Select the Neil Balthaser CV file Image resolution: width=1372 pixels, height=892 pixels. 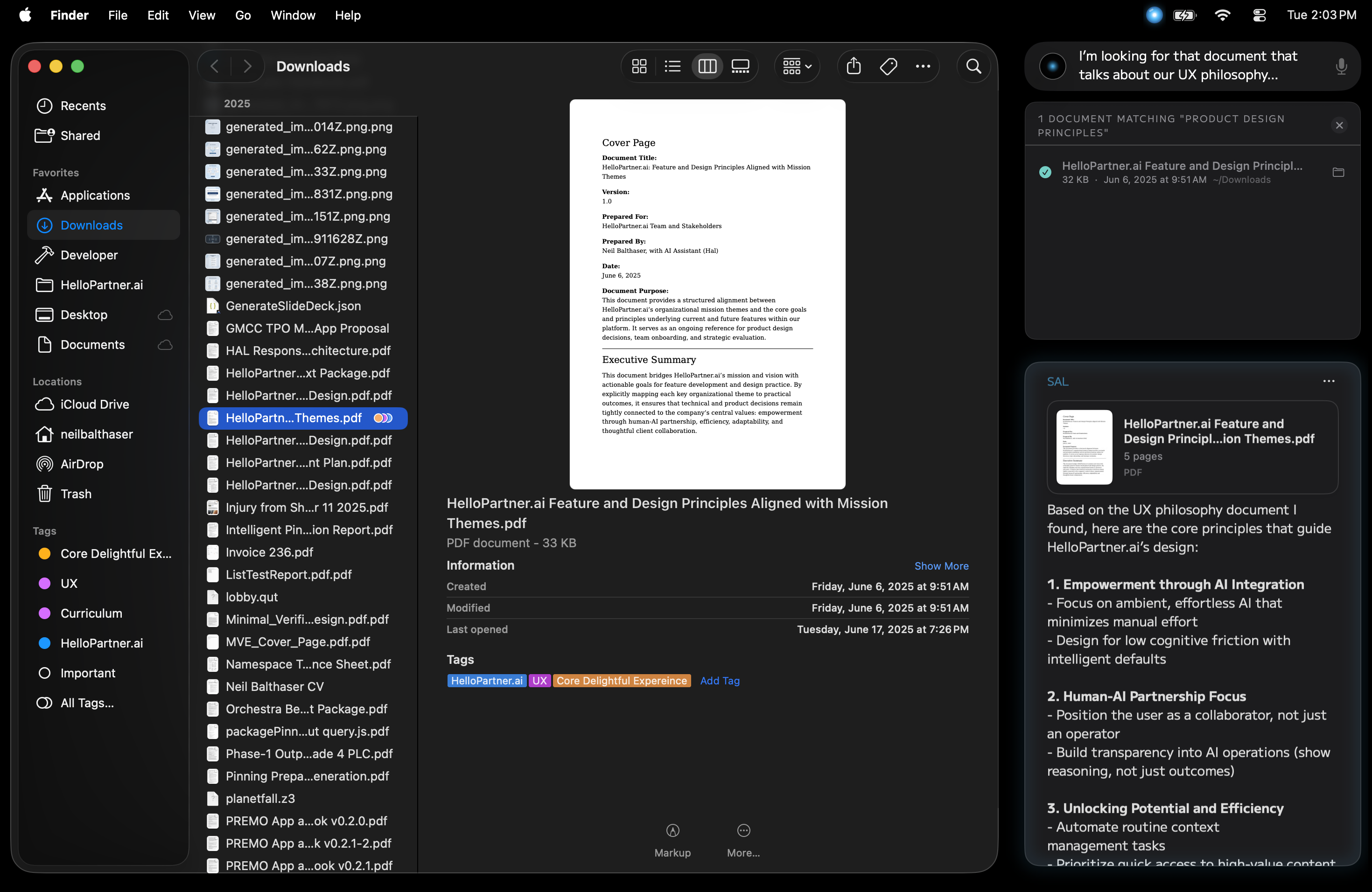click(303, 687)
